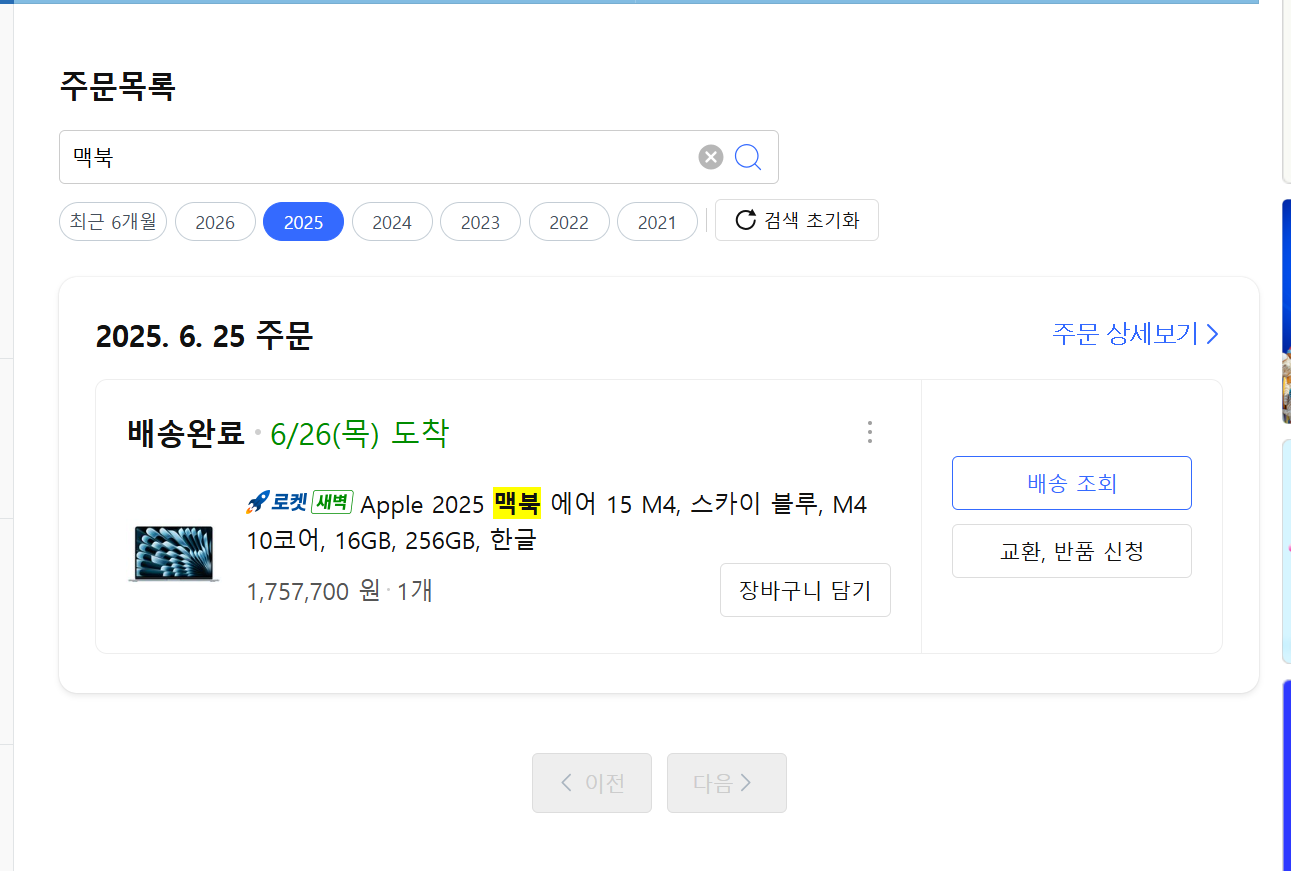Select the 2023 year filter
The height and width of the screenshot is (871, 1291).
pos(480,222)
